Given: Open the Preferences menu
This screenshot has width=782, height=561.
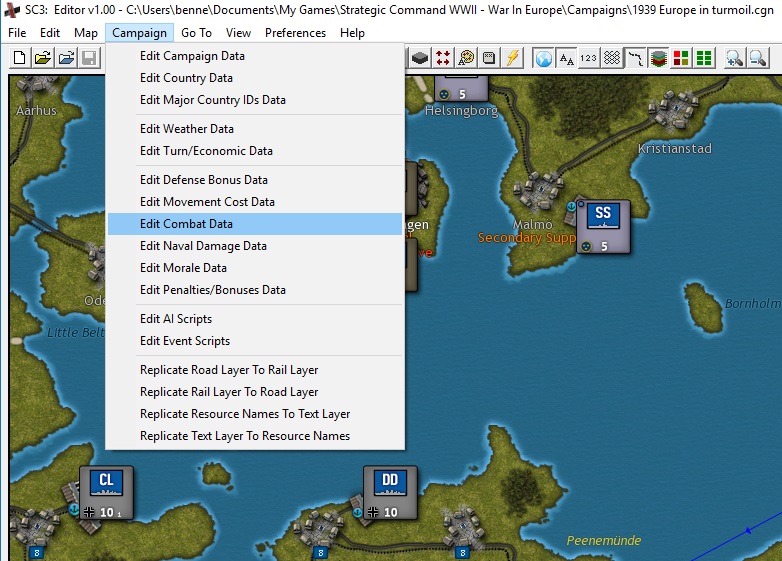Looking at the screenshot, I should point(295,33).
